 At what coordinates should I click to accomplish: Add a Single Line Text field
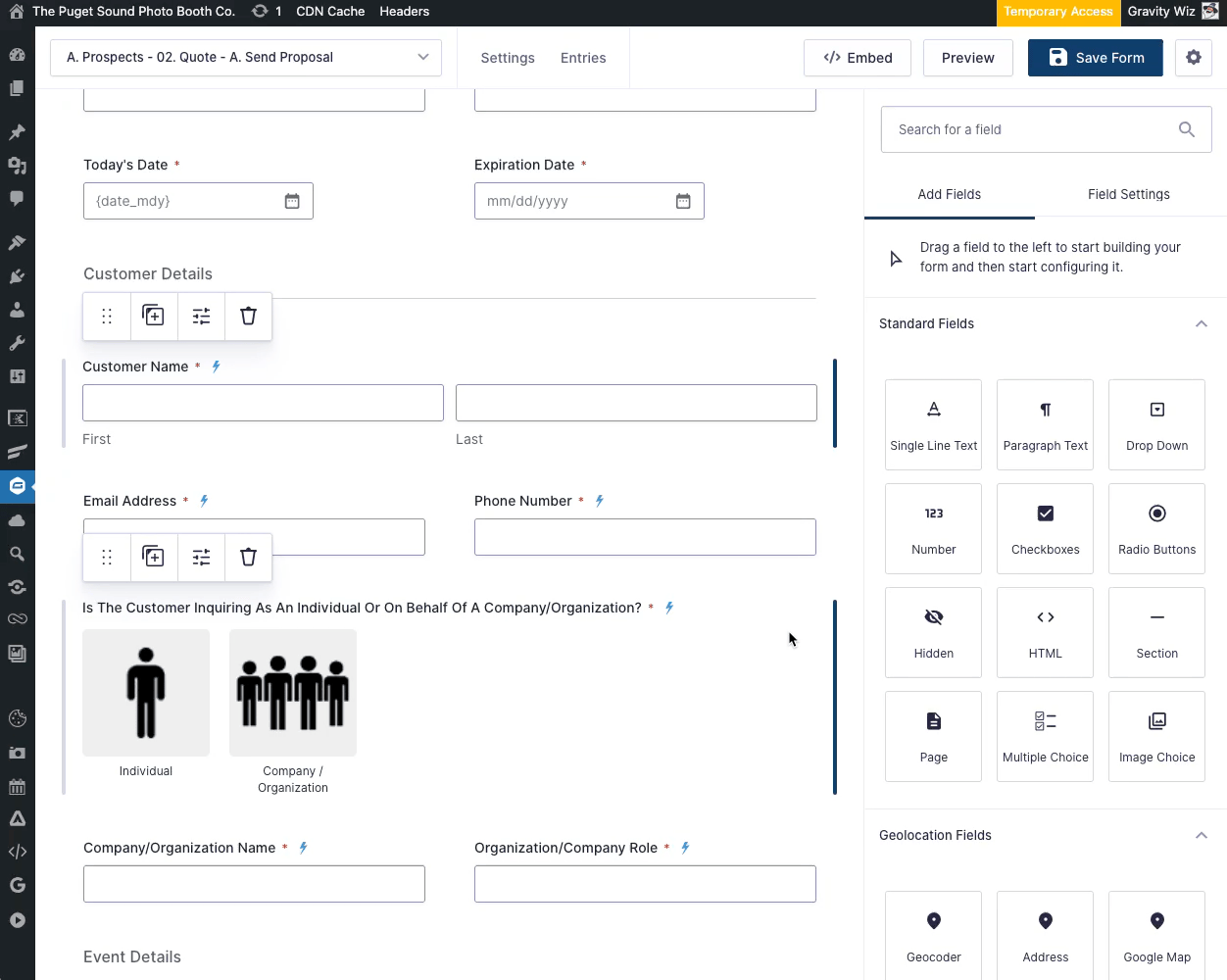(933, 424)
